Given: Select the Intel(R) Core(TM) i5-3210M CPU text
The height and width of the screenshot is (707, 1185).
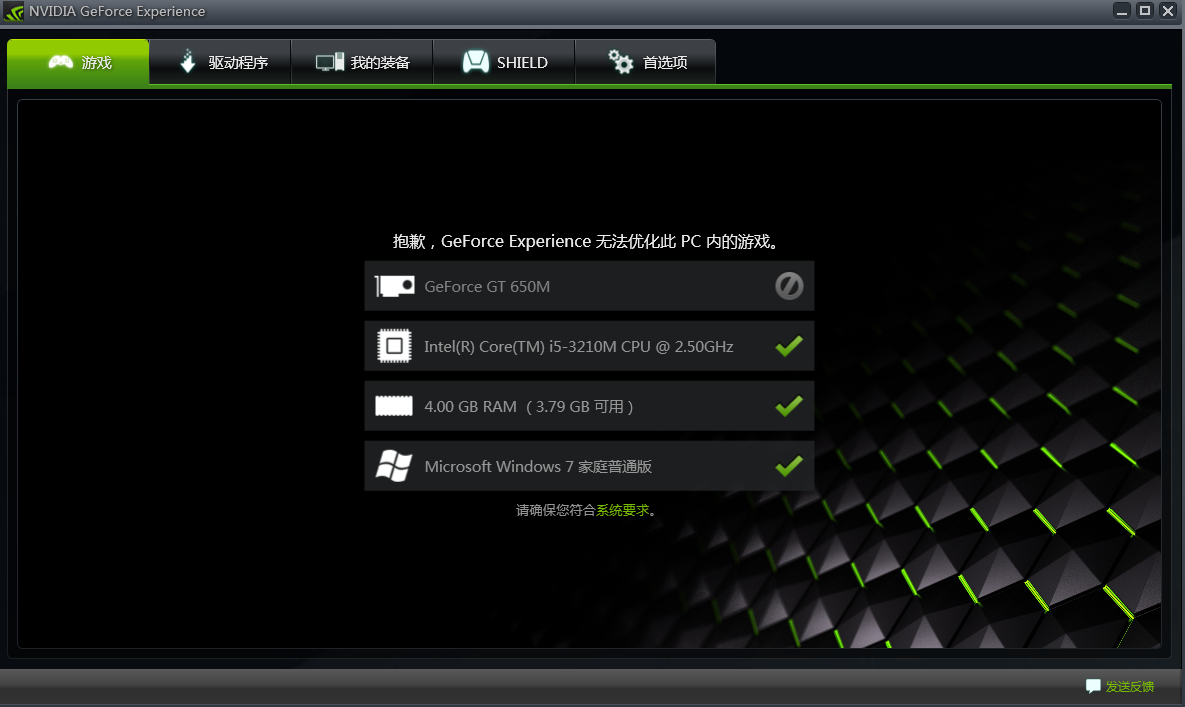Looking at the screenshot, I should point(579,347).
